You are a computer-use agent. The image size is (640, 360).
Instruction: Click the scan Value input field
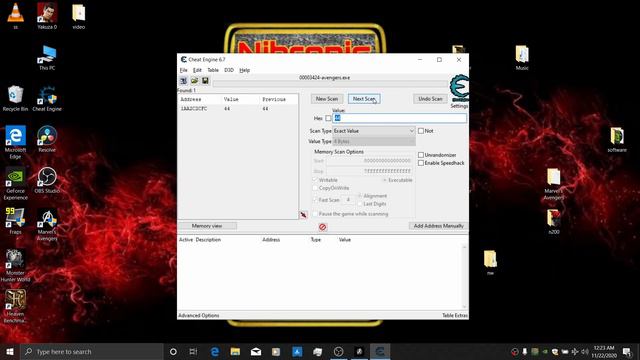coord(400,118)
